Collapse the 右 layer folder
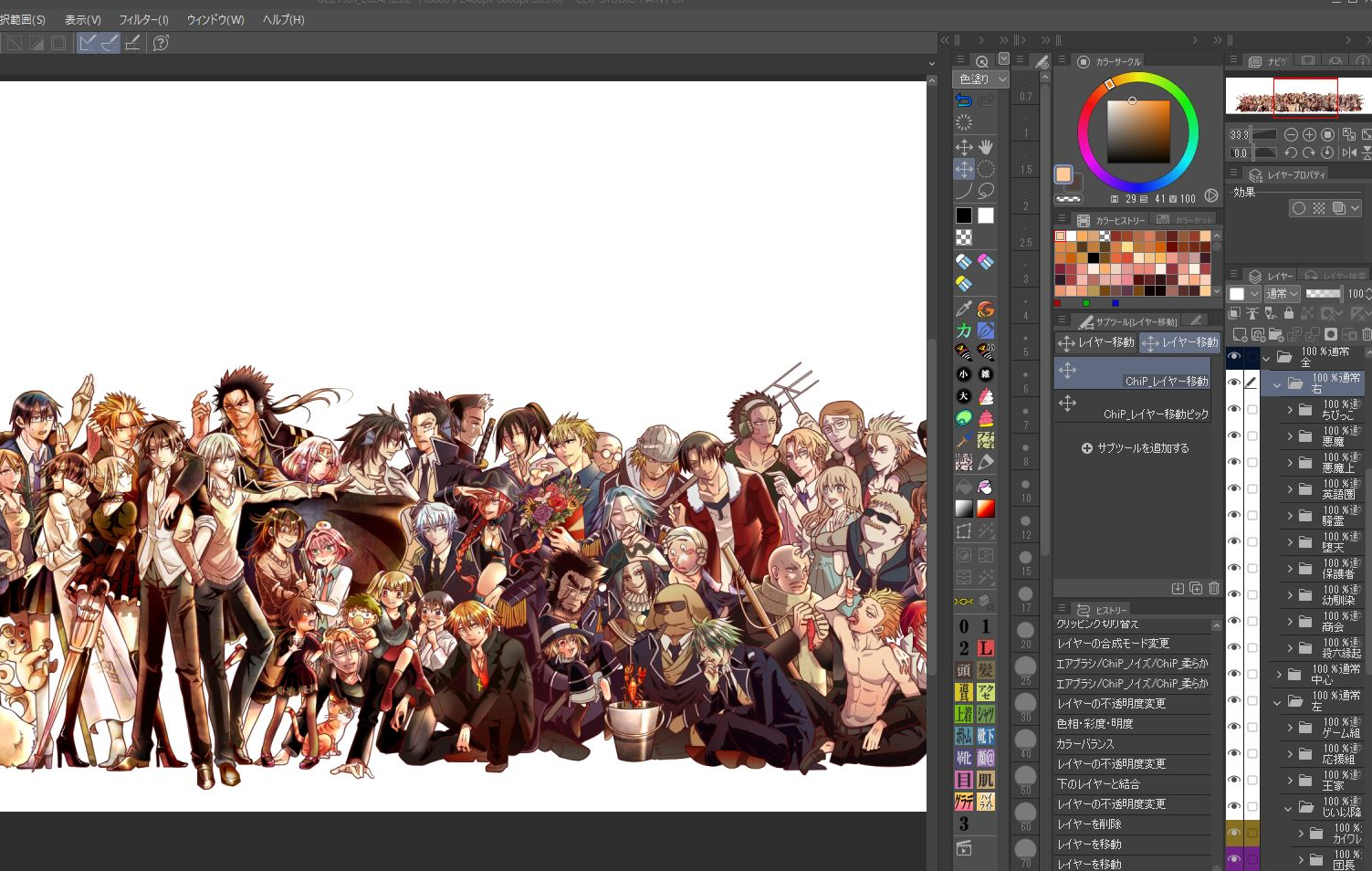The width and height of the screenshot is (1372, 871). coord(1276,384)
